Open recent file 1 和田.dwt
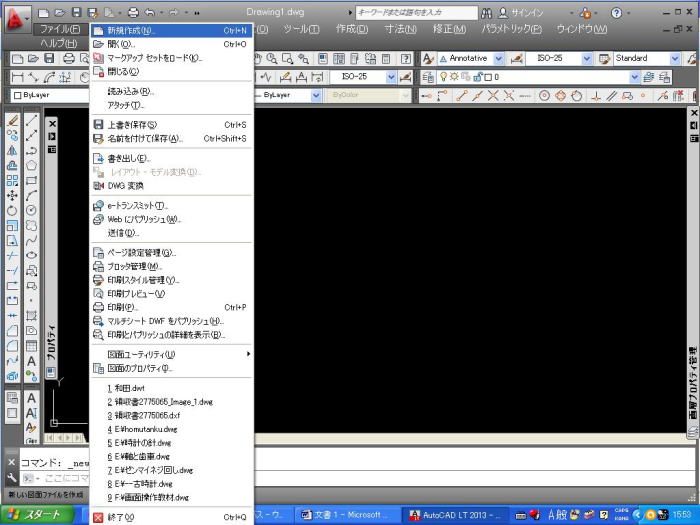Screen dimensions: 700x525 pos(171,388)
